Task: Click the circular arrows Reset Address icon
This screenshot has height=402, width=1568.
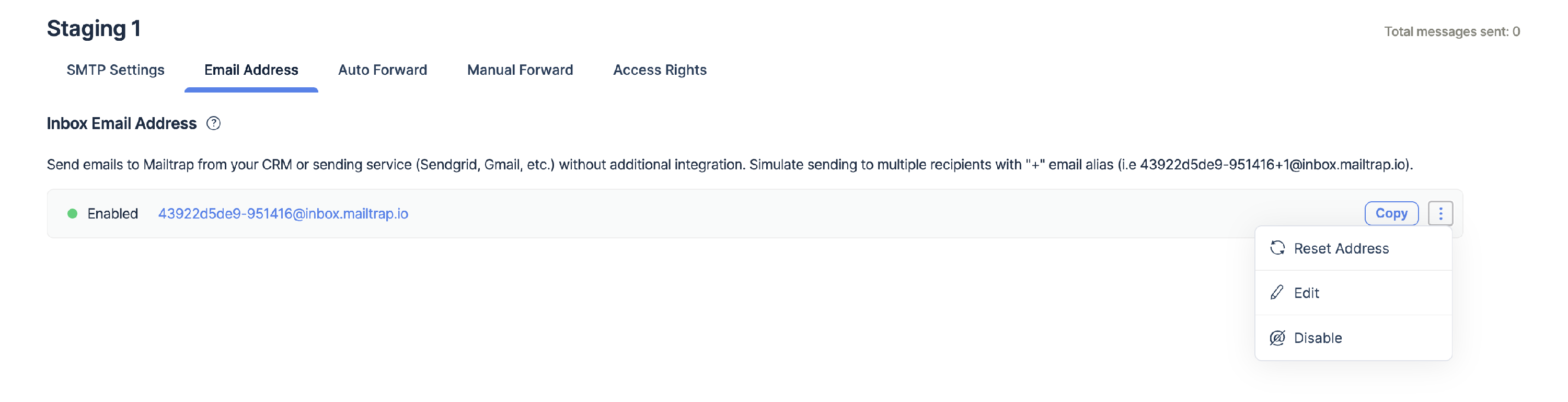Action: [x=1277, y=248]
